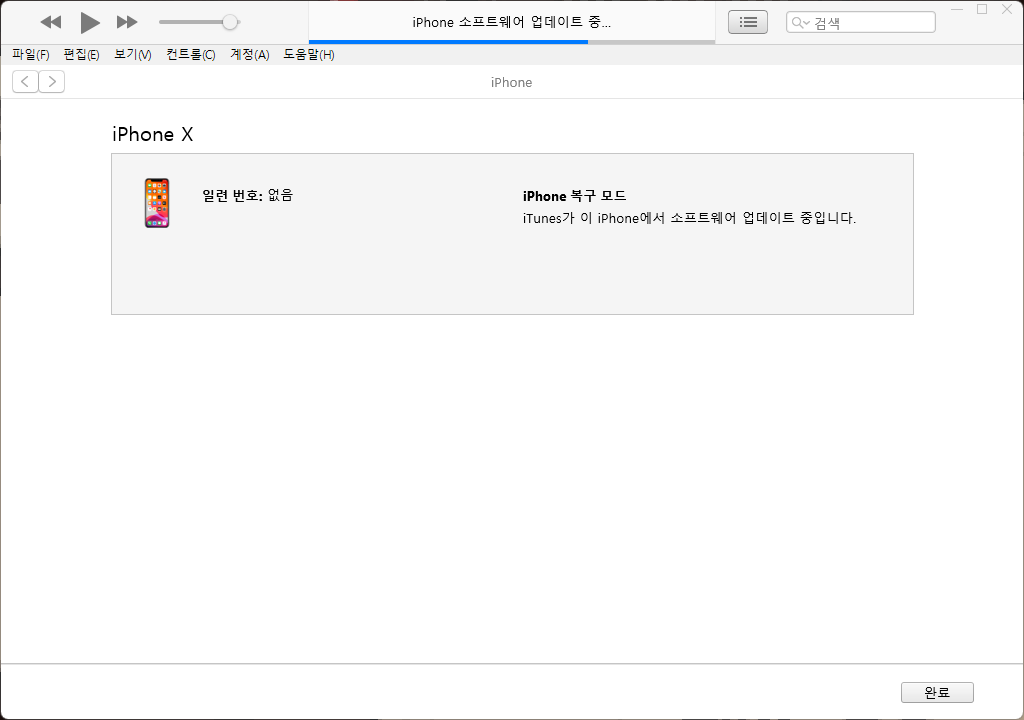Go forward with the right arrow button
This screenshot has width=1024, height=720.
[52, 82]
